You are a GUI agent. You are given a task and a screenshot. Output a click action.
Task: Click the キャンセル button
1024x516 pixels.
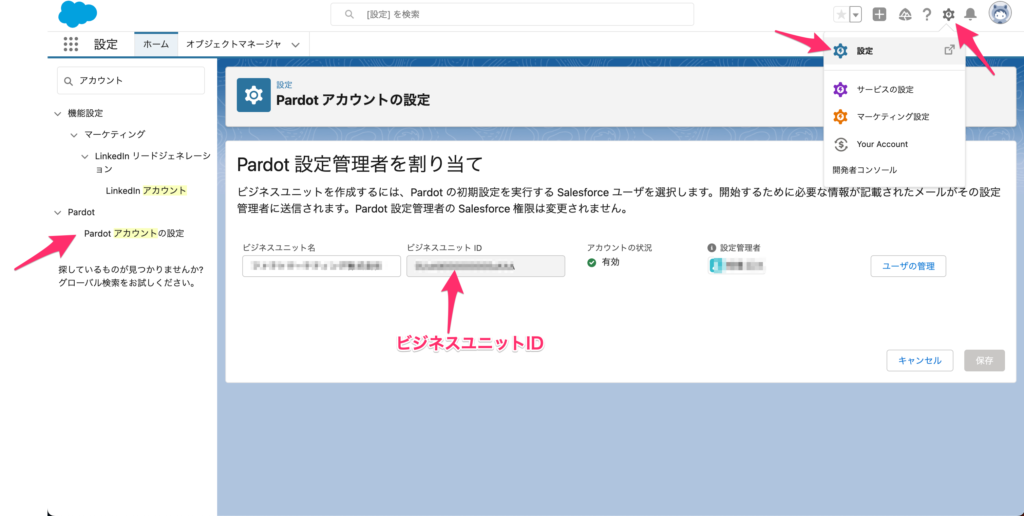click(x=920, y=361)
